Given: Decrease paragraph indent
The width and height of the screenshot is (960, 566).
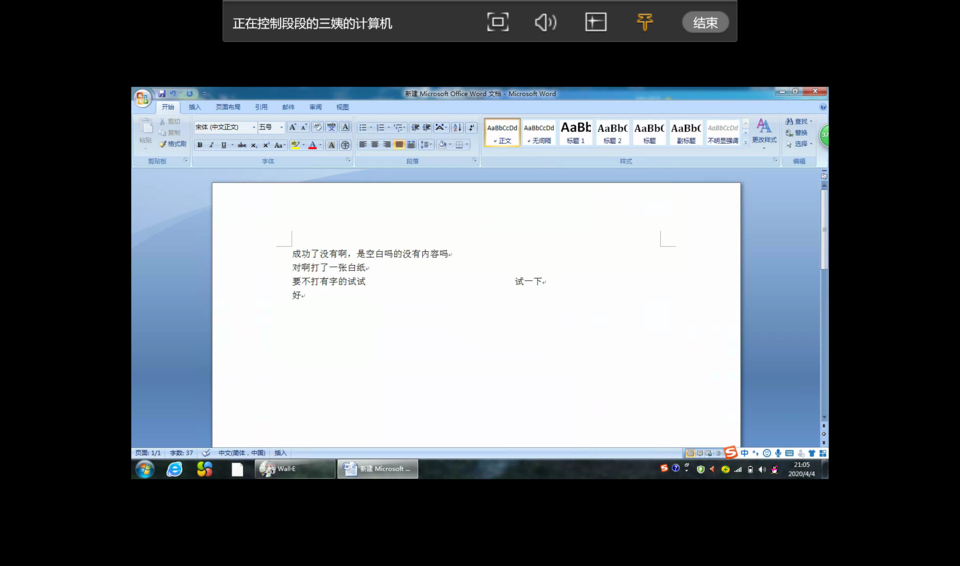Looking at the screenshot, I should point(415,127).
